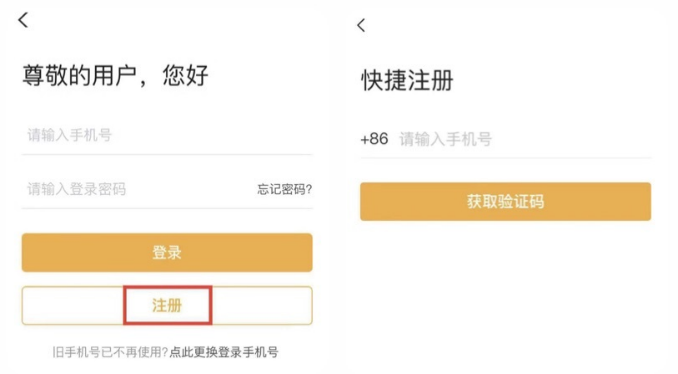Go back using the login screen's back arrow

tap(23, 20)
